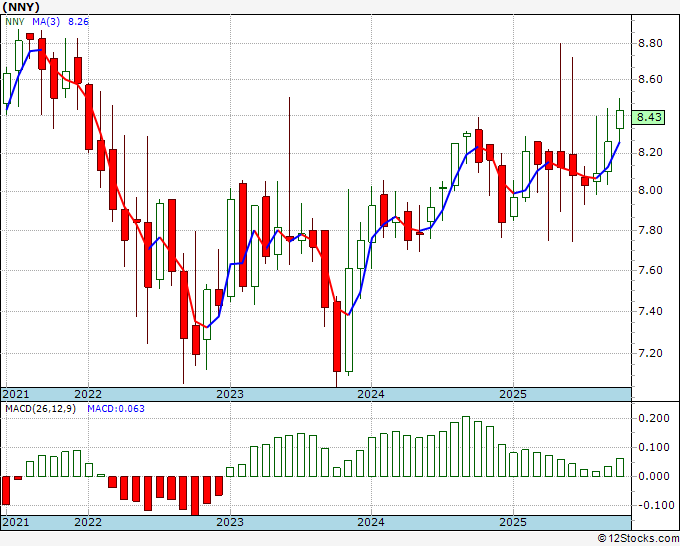
Task: Click the MA(3) indicator label
Action: 46,22
